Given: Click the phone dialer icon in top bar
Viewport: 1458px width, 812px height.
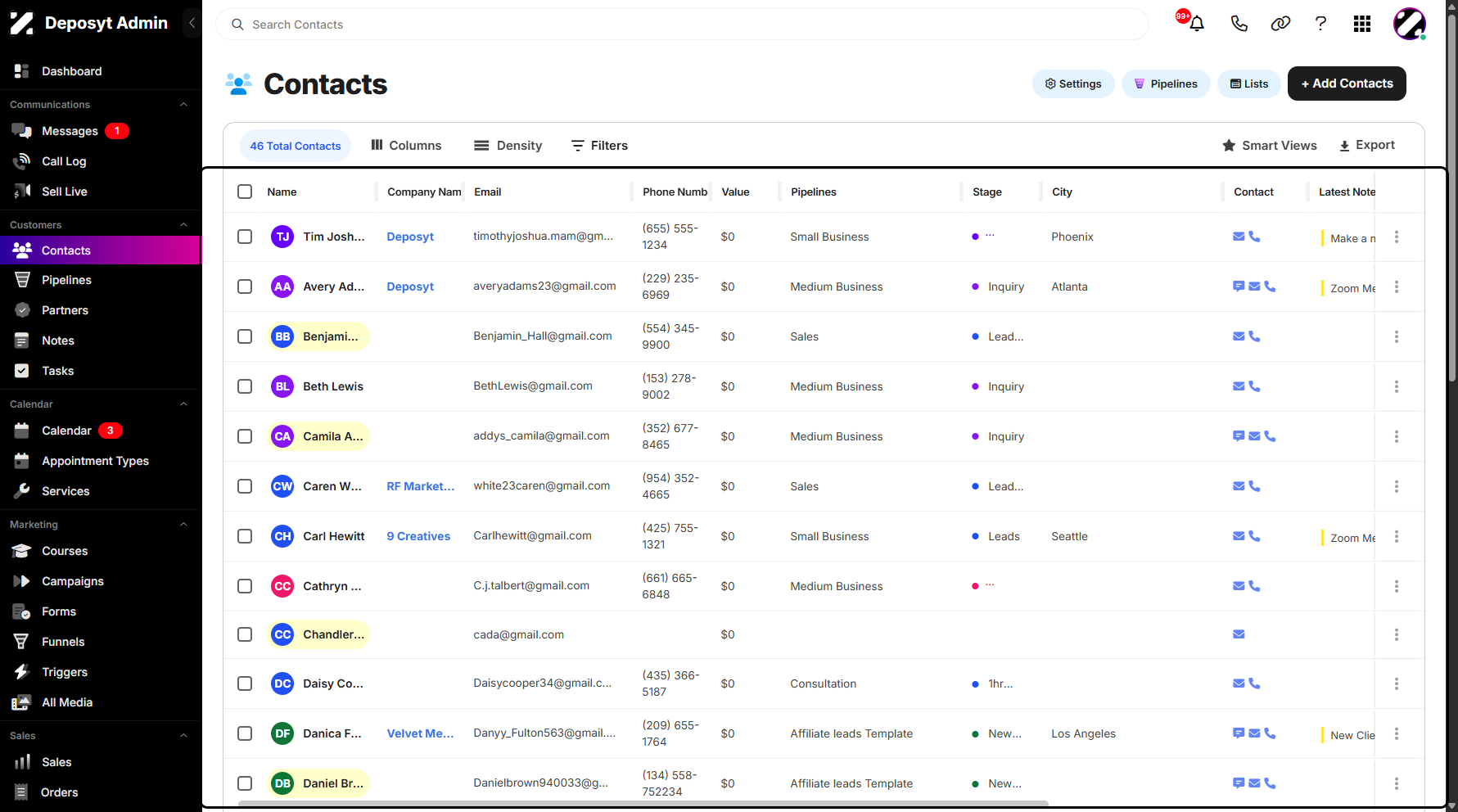Looking at the screenshot, I should [1239, 24].
